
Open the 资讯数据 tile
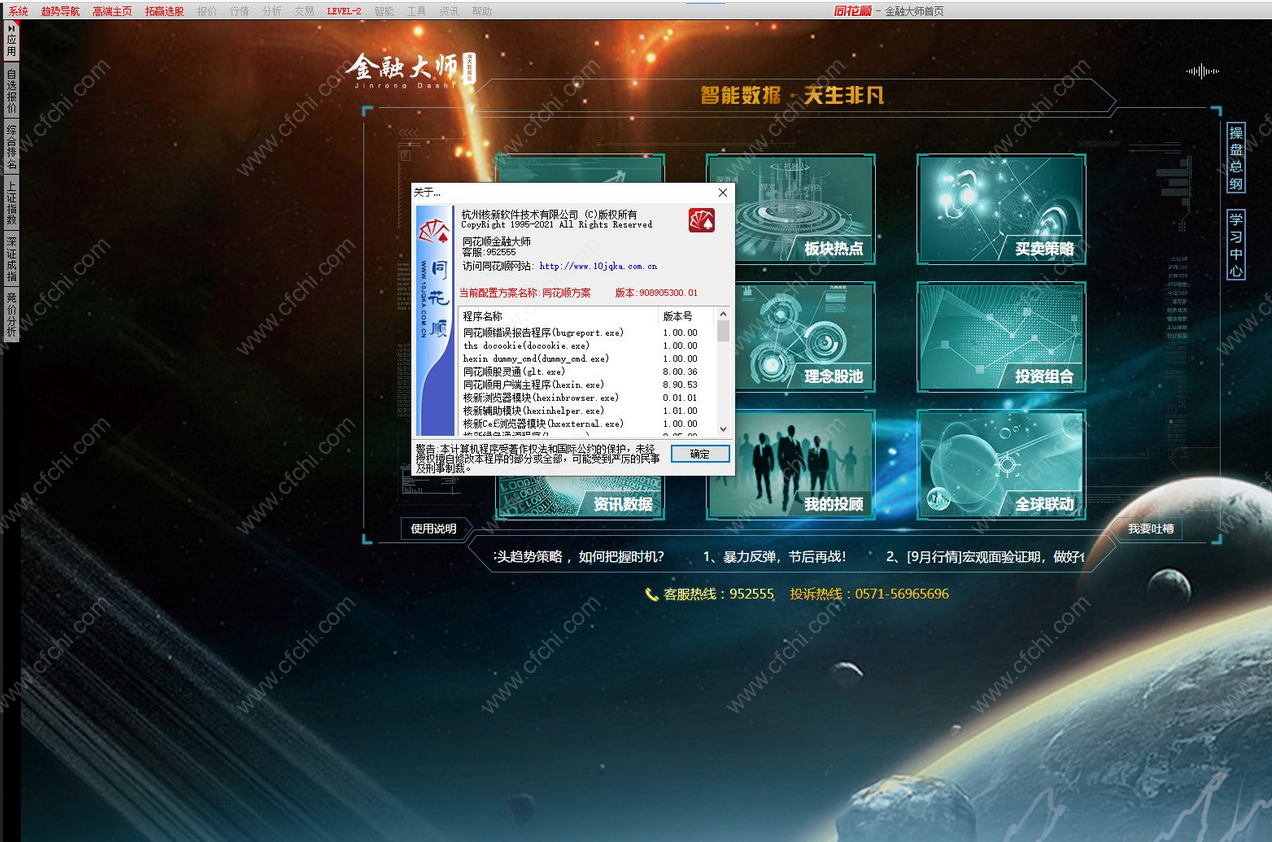pos(580,498)
